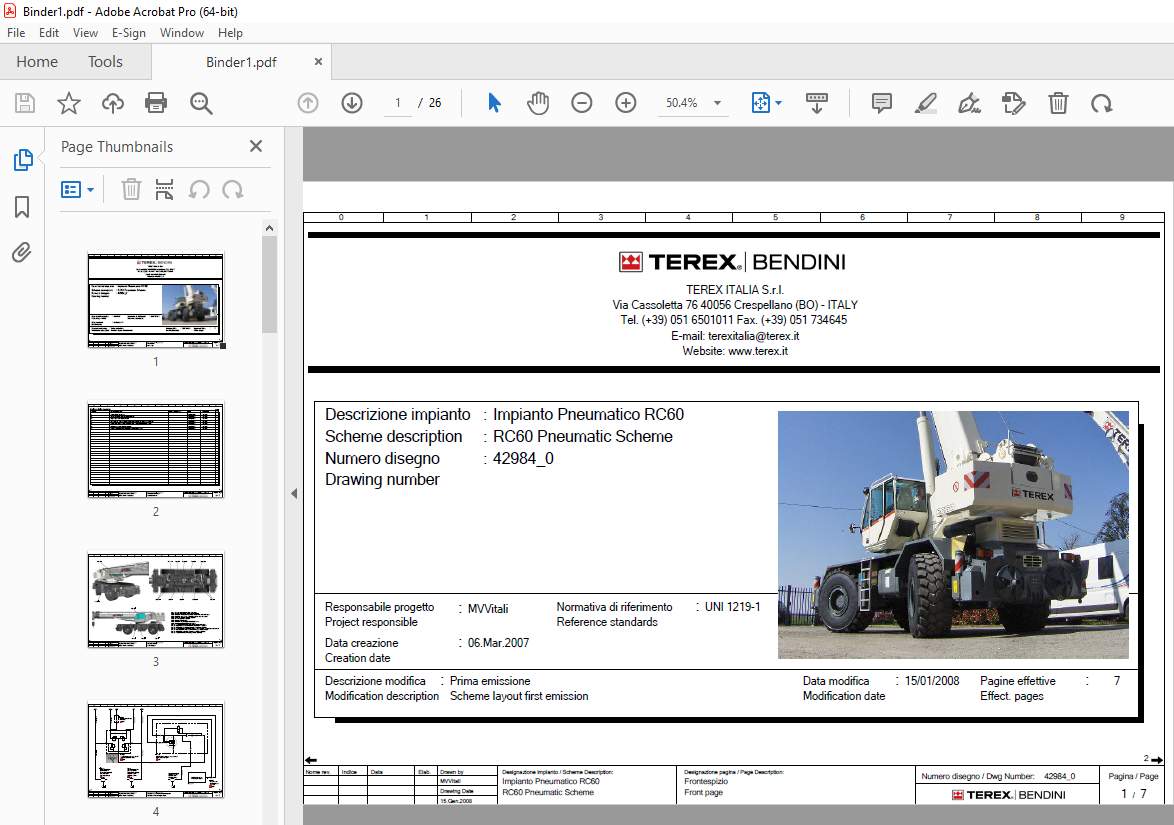Open the Window menu
Image resolution: width=1174 pixels, height=825 pixels.
pos(182,33)
